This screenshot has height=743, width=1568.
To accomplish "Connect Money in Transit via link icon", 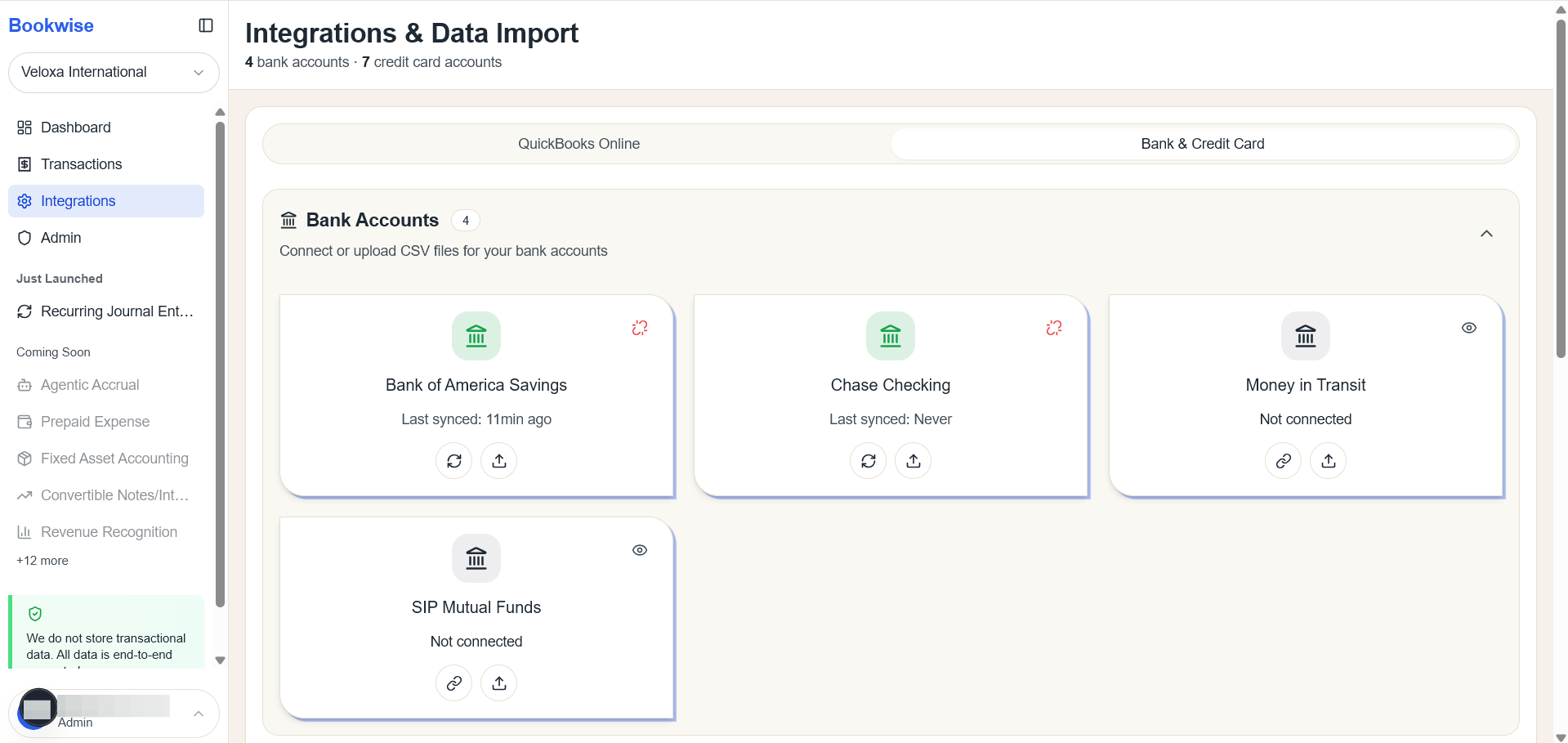I will coord(1284,461).
